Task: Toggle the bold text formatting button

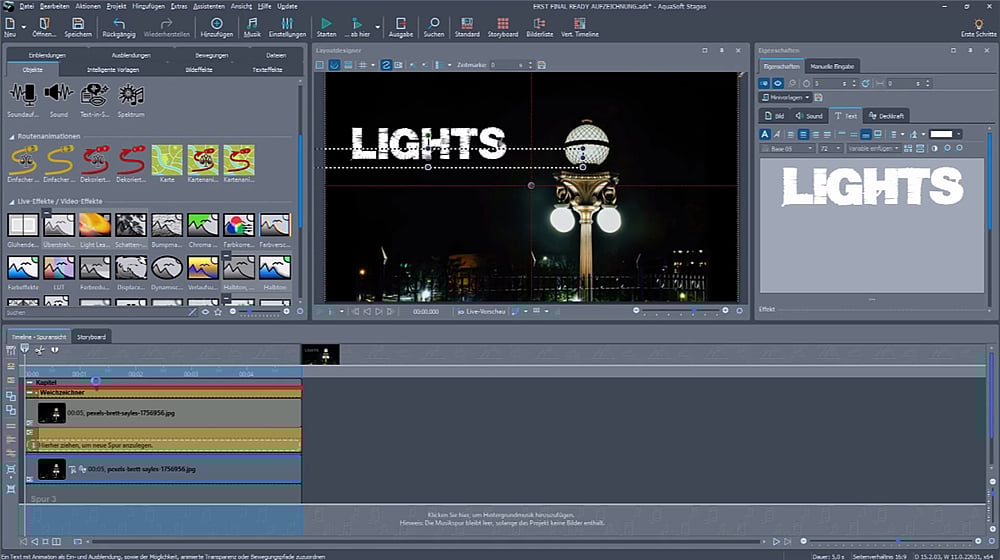Action: [766, 134]
